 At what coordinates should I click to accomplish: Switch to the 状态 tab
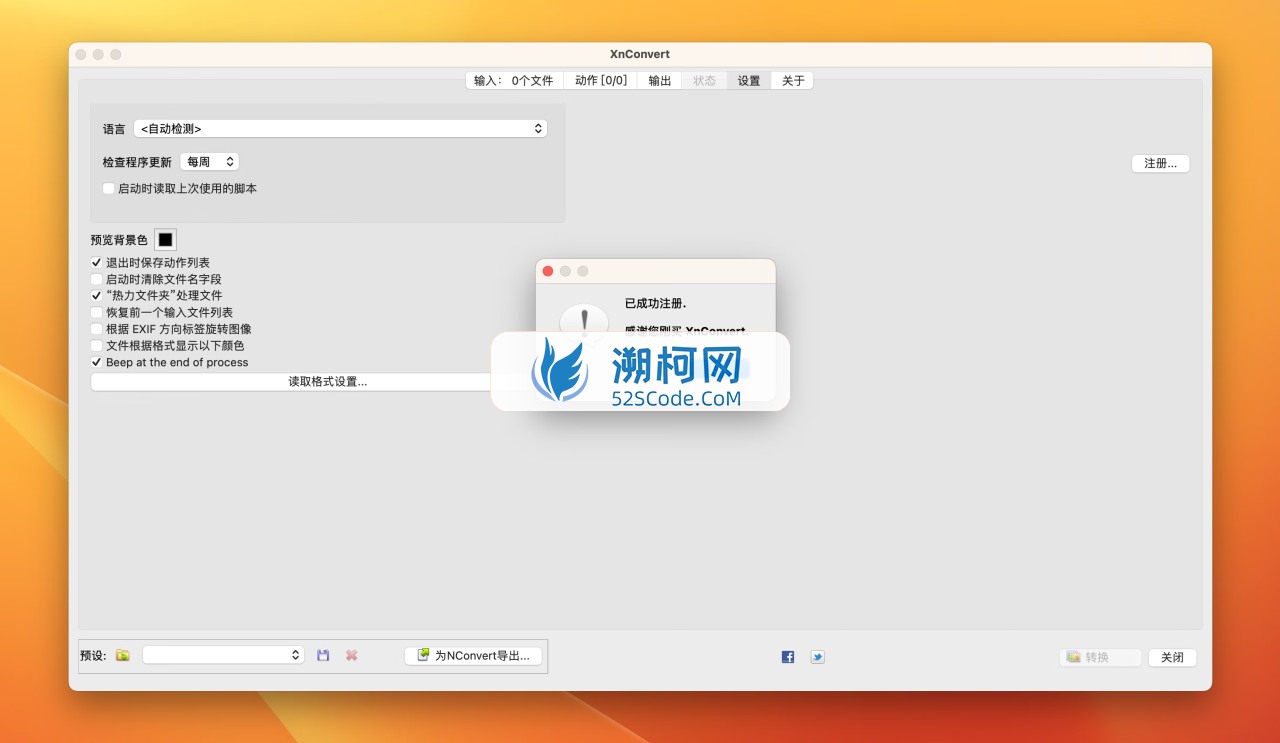coord(704,81)
